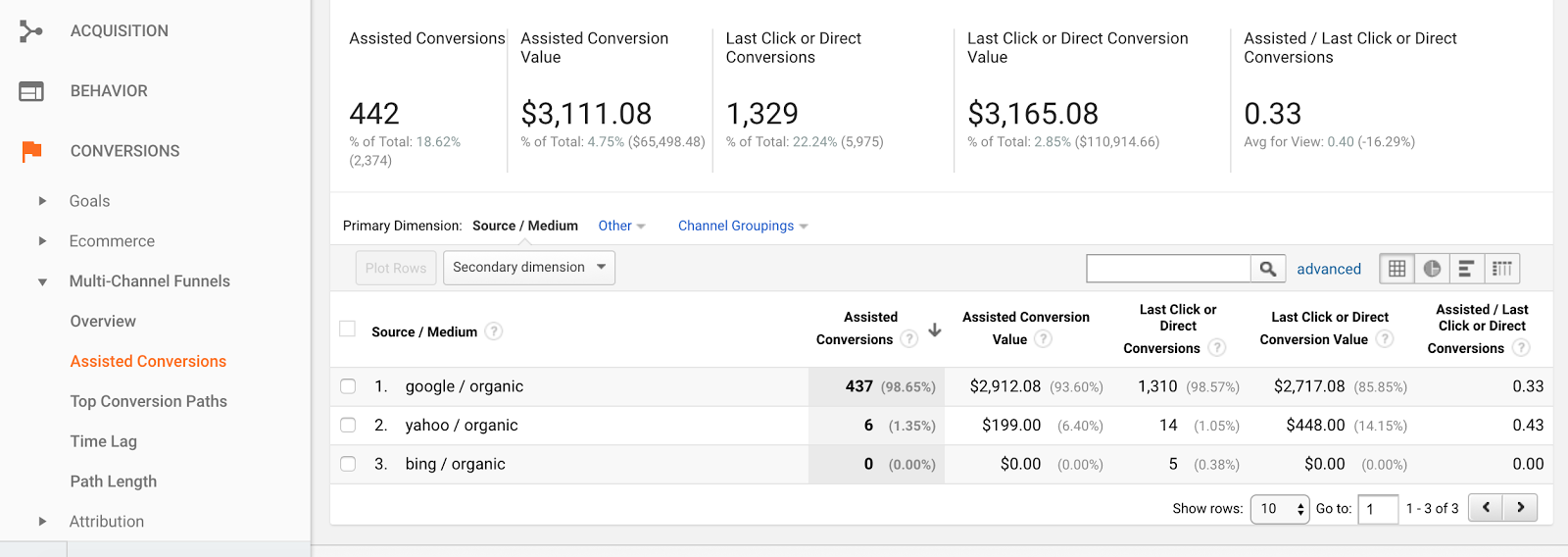The width and height of the screenshot is (1568, 557).
Task: Expand the Goals section in sidebar
Action: click(42, 201)
